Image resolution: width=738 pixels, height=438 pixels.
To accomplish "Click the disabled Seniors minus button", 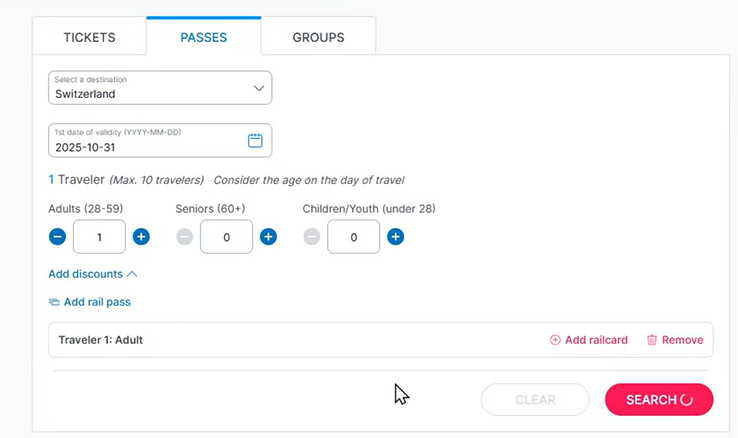I will click(x=184, y=237).
